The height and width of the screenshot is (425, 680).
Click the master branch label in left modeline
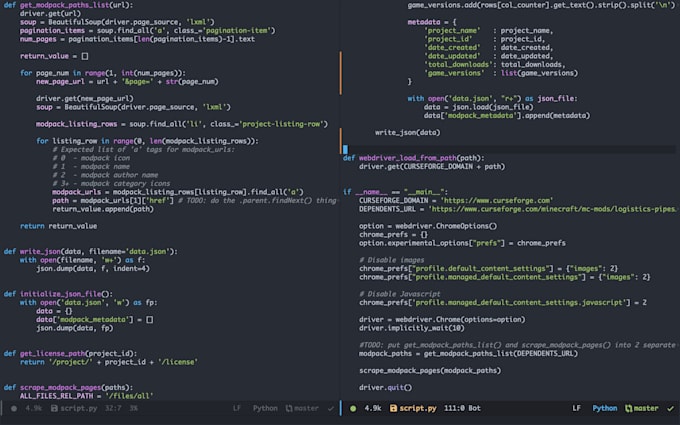tap(306, 408)
